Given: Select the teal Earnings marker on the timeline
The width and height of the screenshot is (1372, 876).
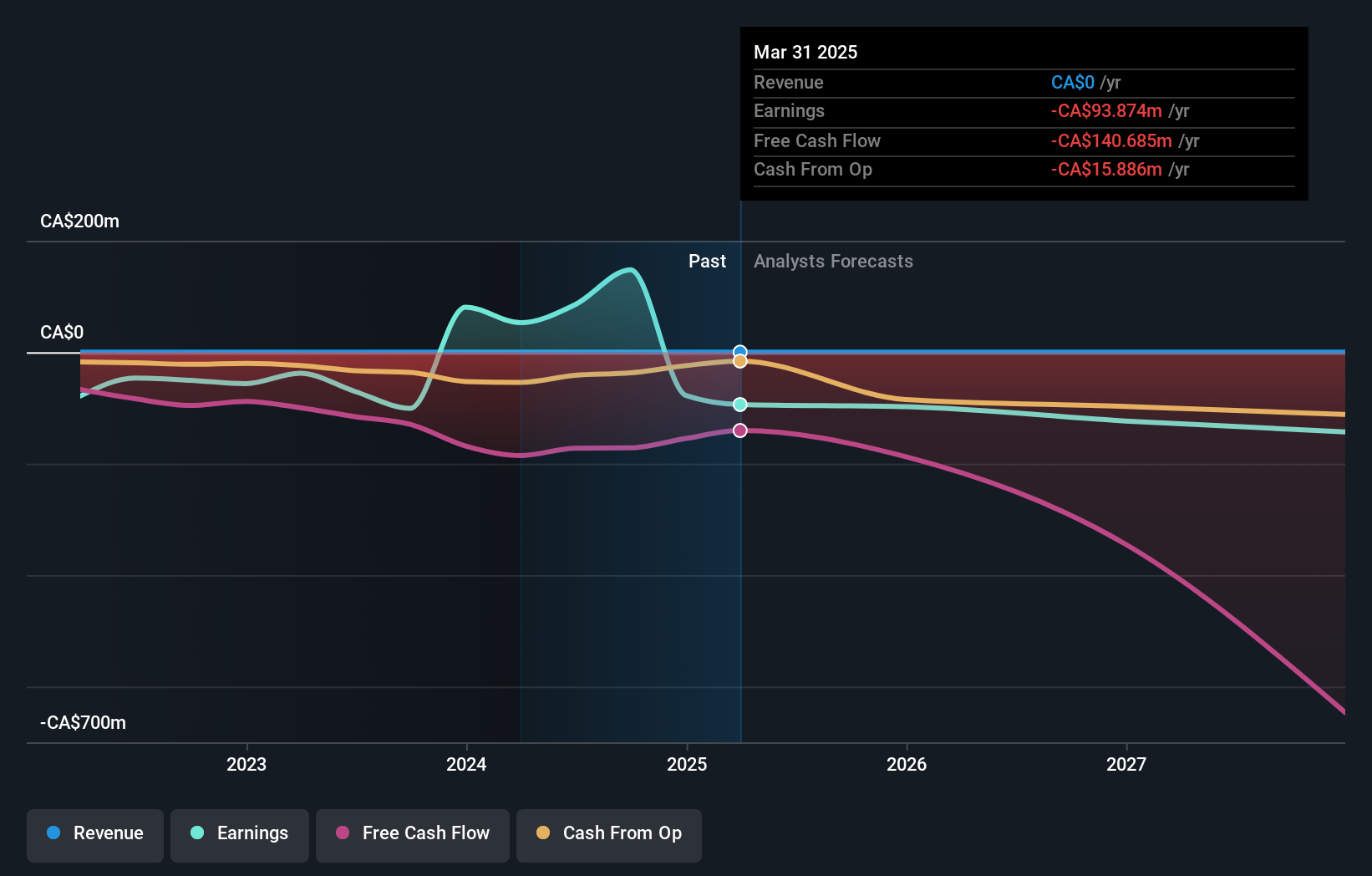Looking at the screenshot, I should [739, 405].
